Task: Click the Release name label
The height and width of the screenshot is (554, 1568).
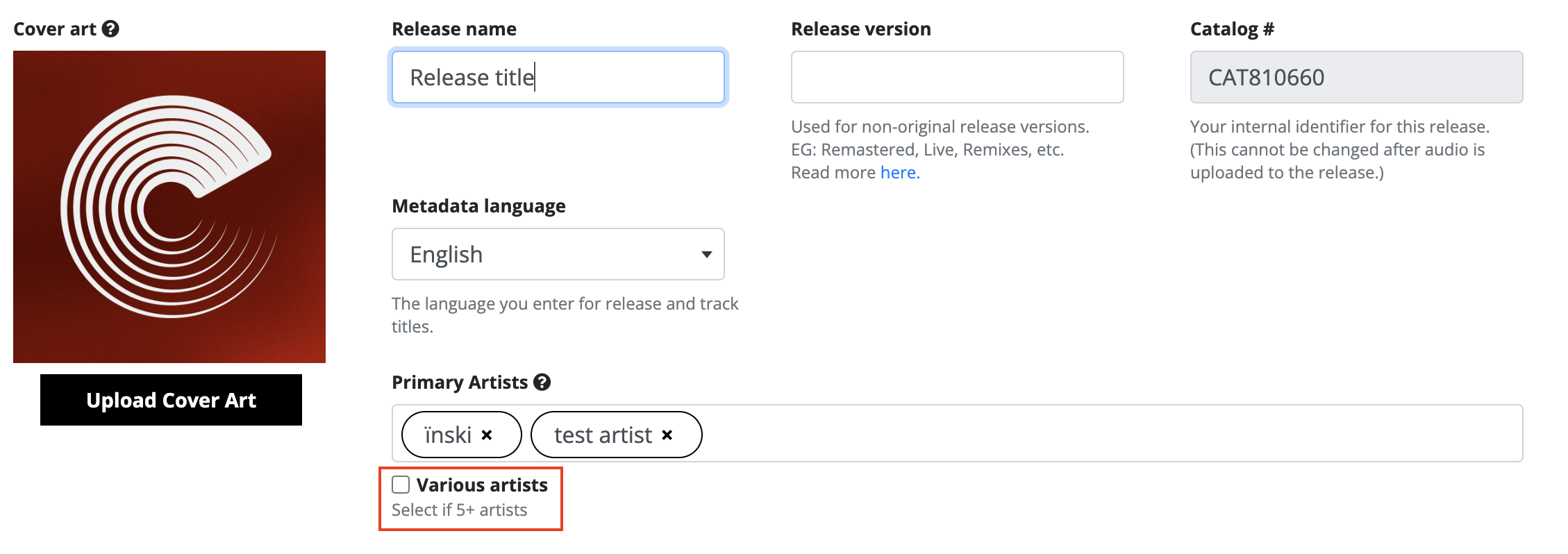Action: [454, 29]
